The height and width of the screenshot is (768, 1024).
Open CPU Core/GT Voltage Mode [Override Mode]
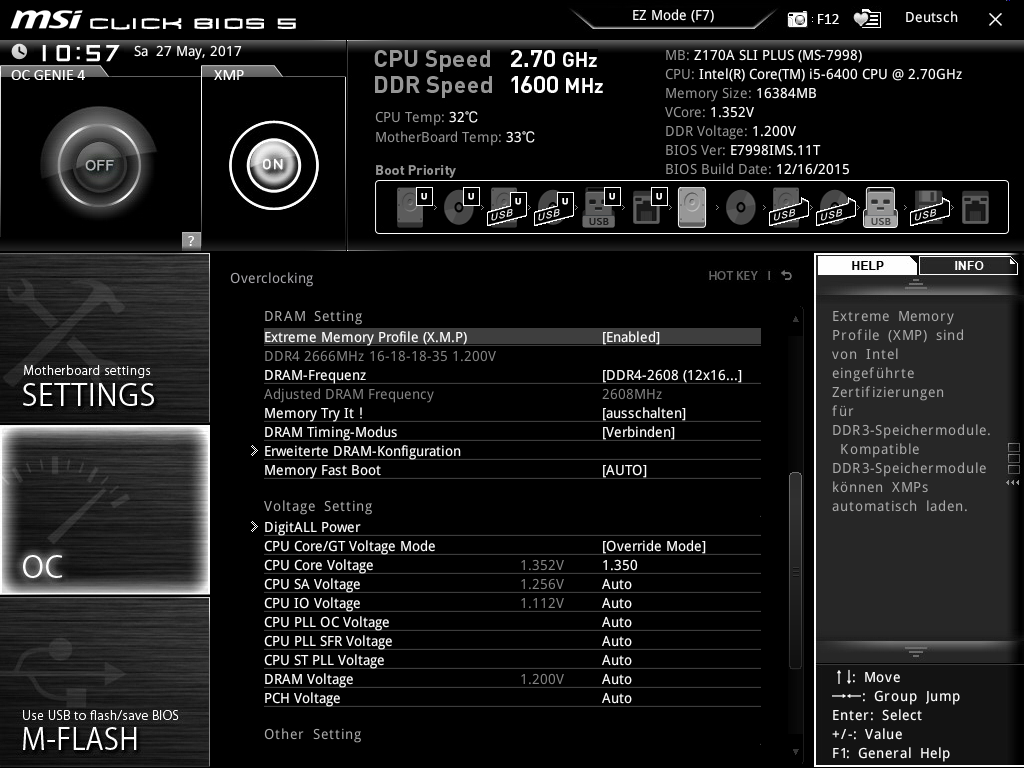click(x=654, y=545)
